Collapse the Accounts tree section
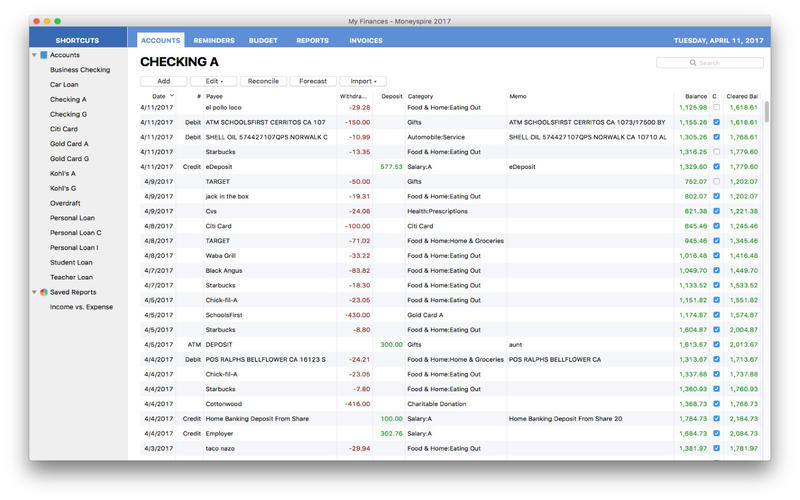800x500 pixels. coord(34,55)
